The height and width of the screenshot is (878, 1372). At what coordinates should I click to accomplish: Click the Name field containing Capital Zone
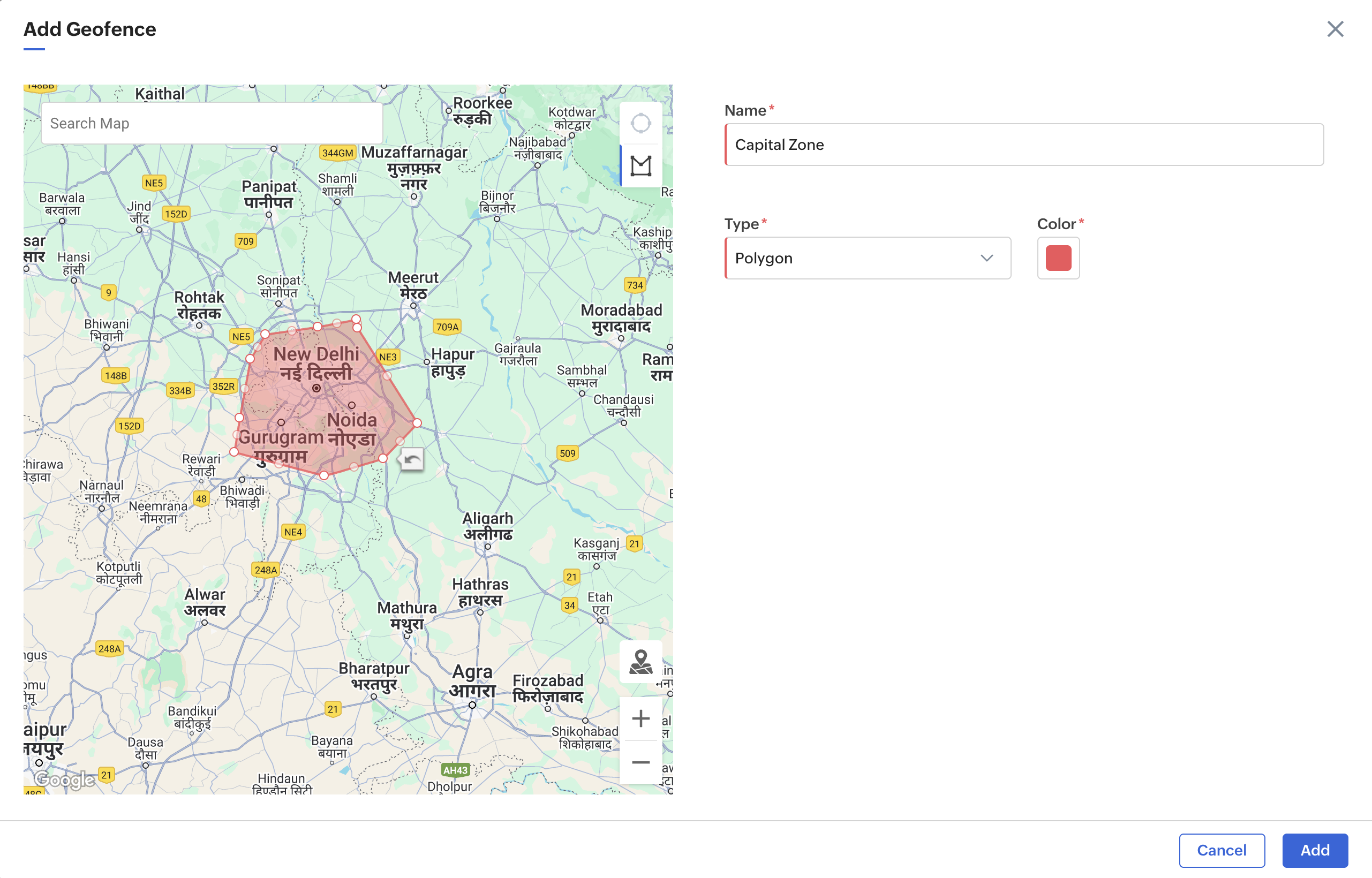click(1023, 145)
